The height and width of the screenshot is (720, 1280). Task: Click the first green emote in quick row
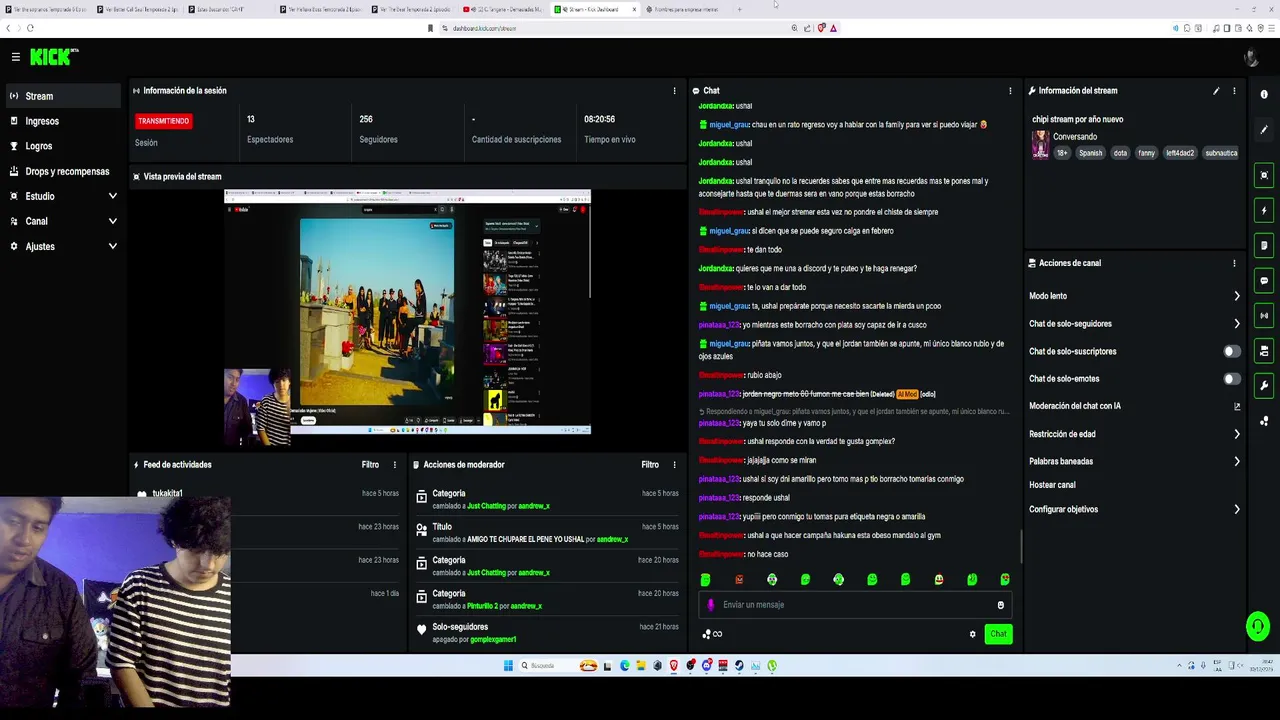705,580
